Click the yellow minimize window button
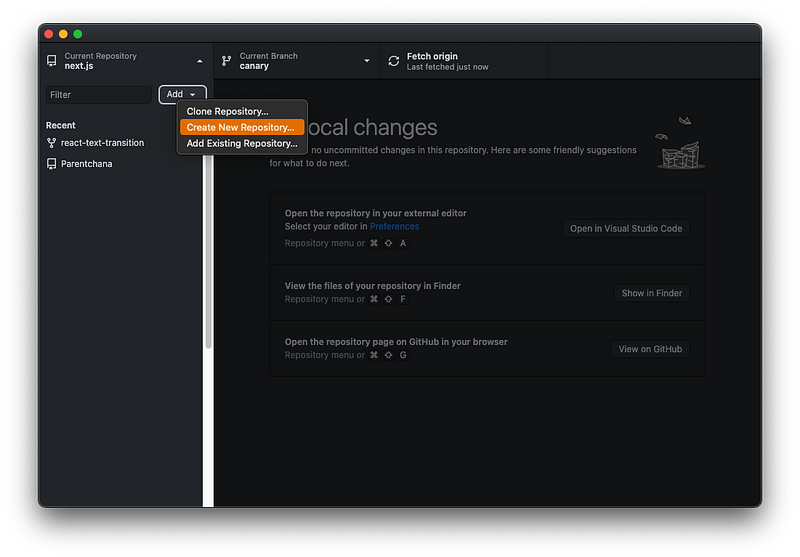Screen dimensions: 800x557 [x=63, y=34]
